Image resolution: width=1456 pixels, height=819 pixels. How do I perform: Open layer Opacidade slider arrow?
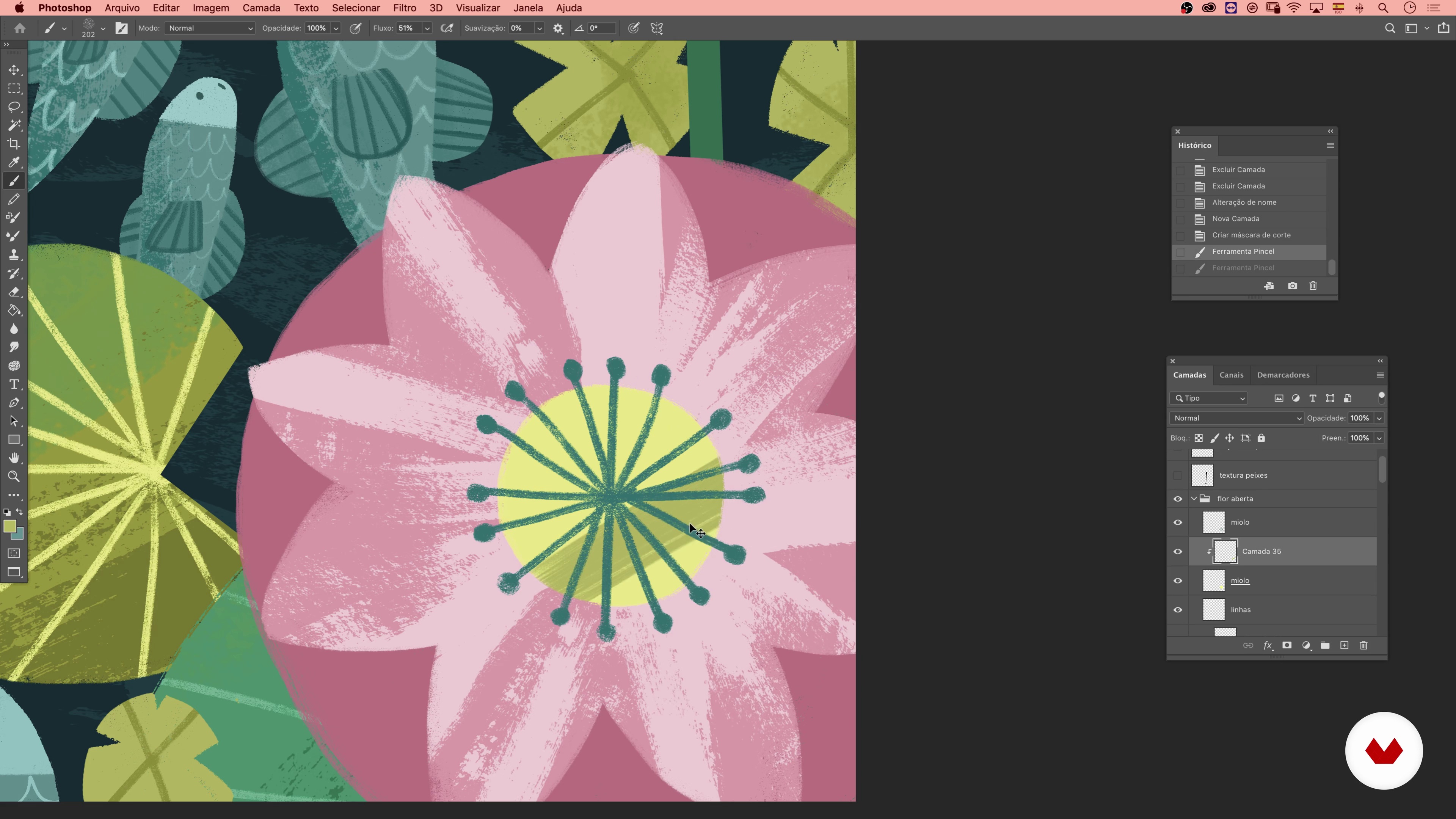point(1379,418)
